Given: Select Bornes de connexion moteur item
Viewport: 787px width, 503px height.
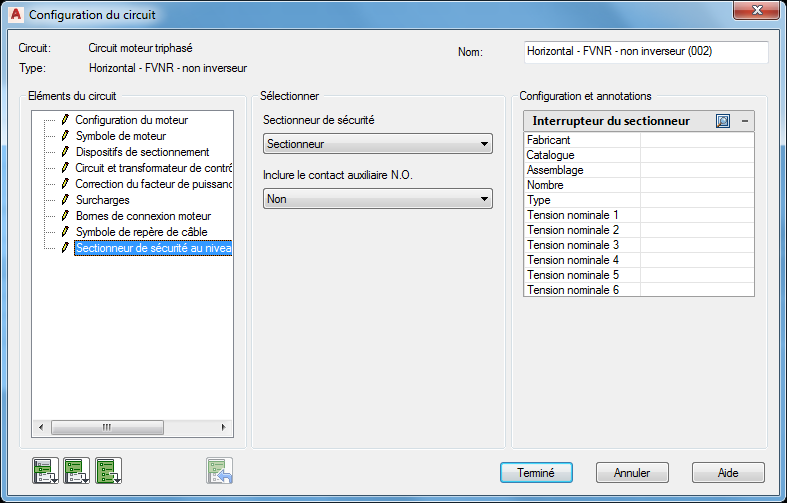Looking at the screenshot, I should point(143,216).
